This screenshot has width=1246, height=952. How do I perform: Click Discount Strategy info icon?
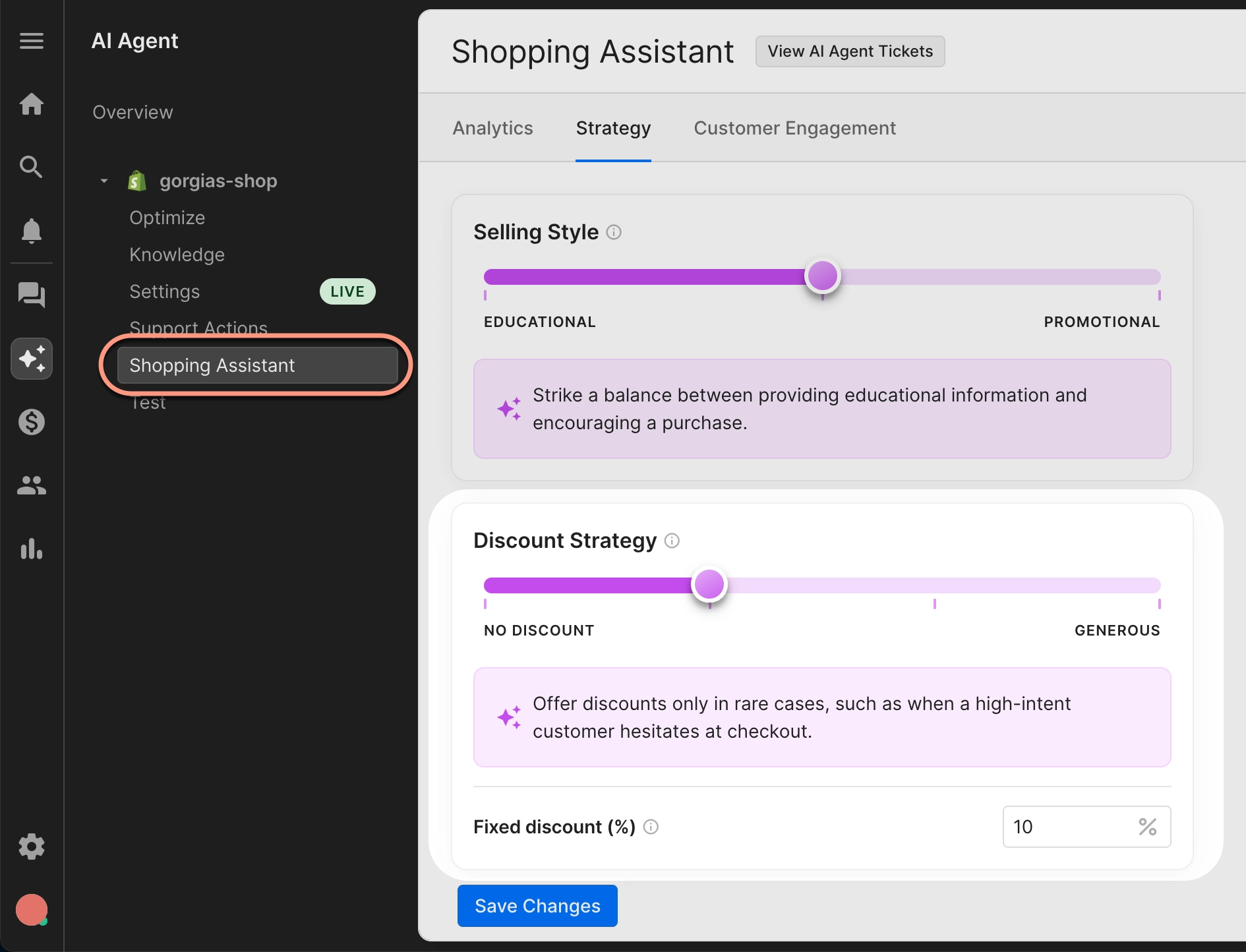click(x=672, y=541)
